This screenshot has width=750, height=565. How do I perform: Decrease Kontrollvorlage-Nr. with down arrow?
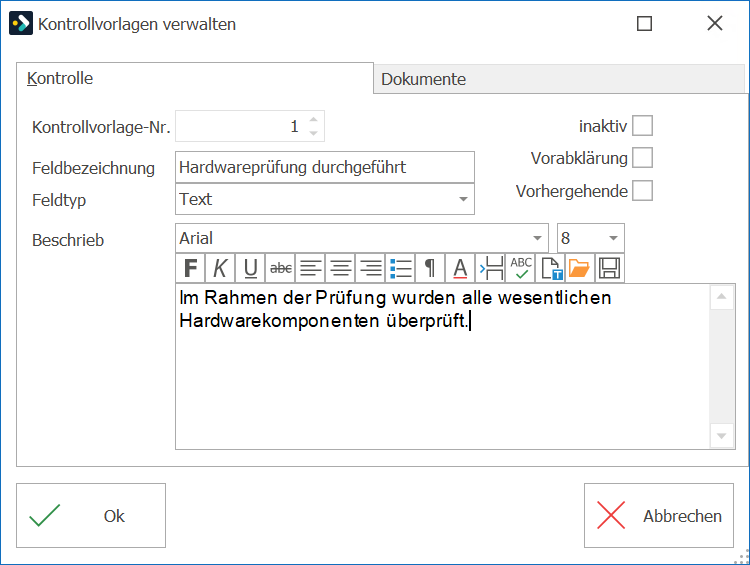coord(313,133)
